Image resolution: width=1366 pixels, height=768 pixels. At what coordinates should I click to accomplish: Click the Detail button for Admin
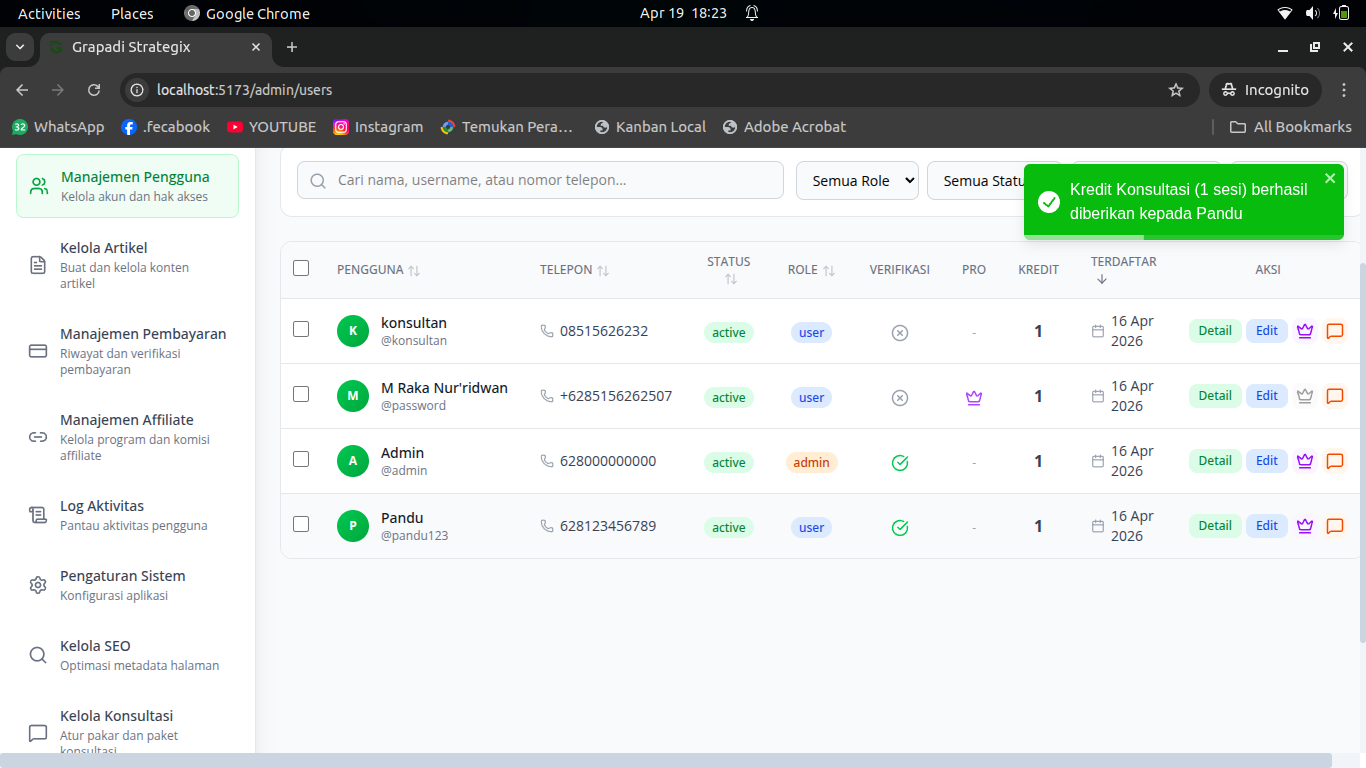click(x=1214, y=461)
